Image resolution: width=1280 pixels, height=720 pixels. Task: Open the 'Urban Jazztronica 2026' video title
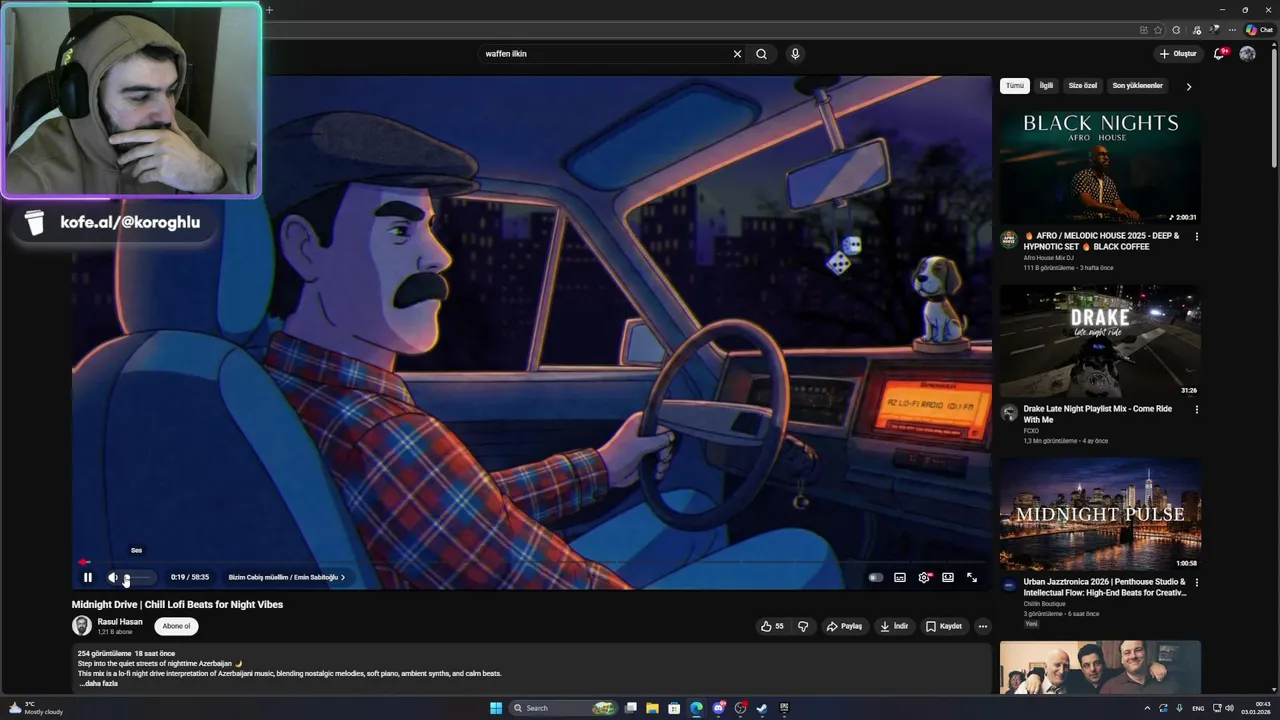(1105, 587)
